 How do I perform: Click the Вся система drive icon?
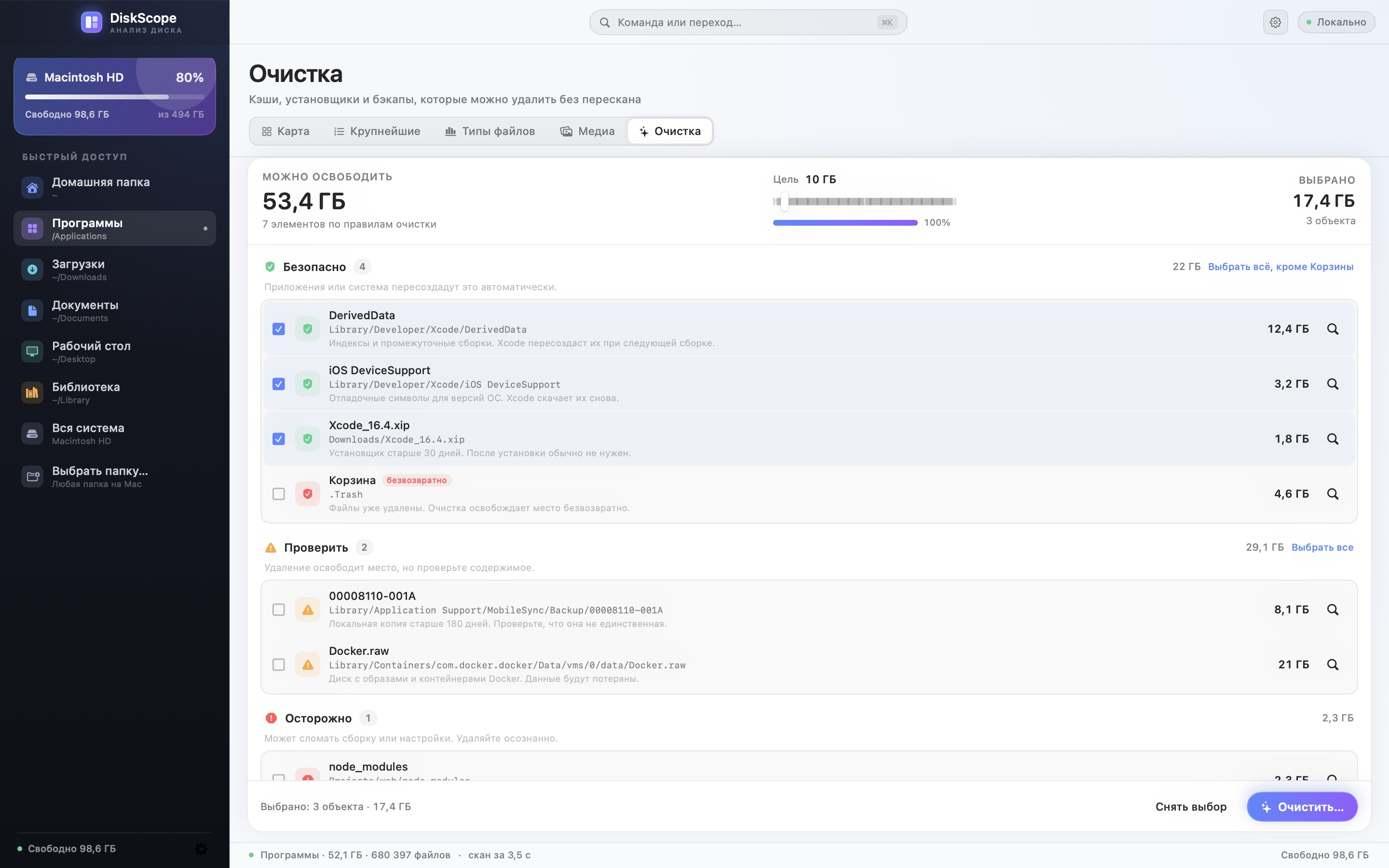point(32,434)
